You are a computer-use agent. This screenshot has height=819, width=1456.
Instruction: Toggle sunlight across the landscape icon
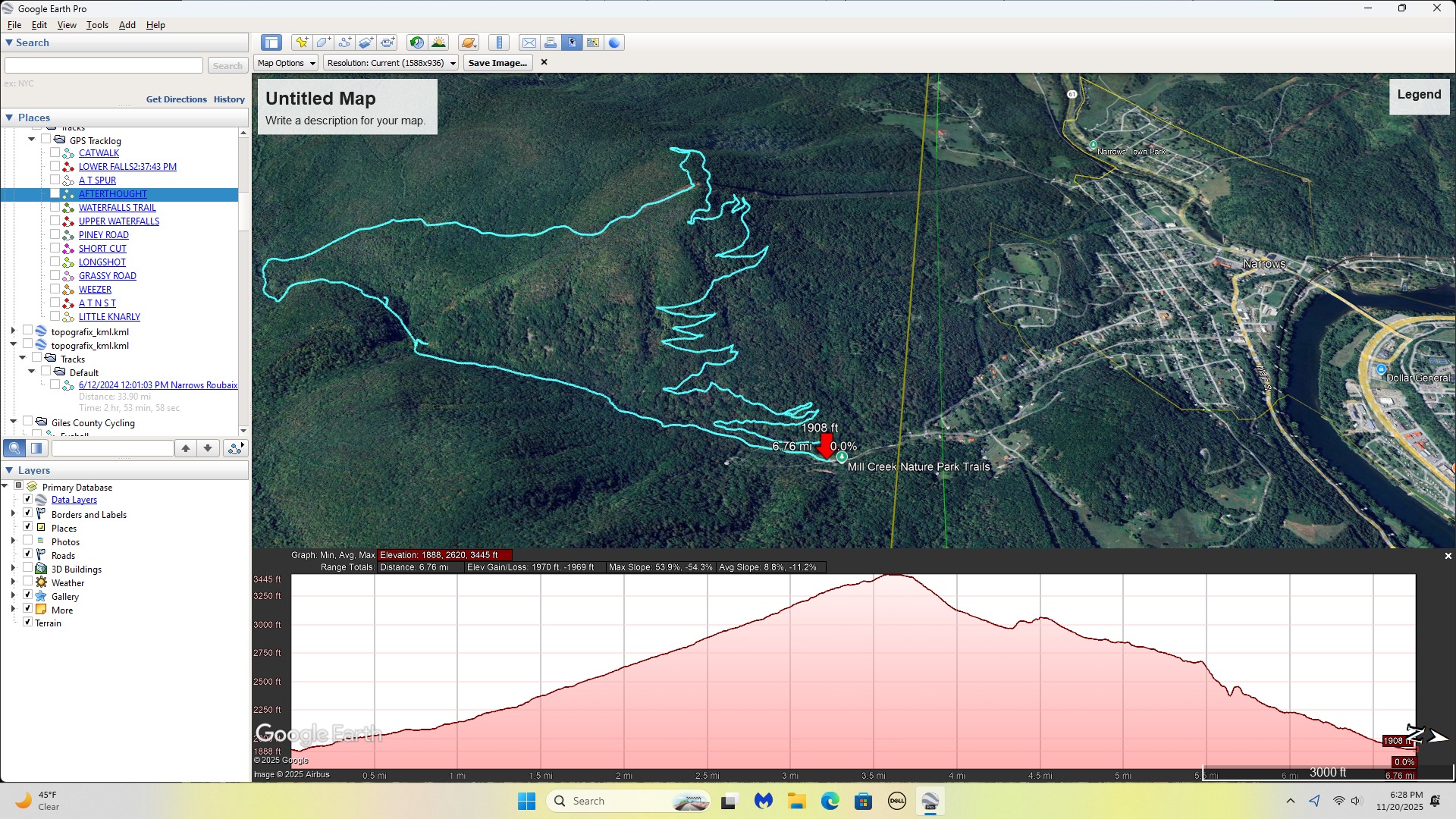click(x=438, y=42)
